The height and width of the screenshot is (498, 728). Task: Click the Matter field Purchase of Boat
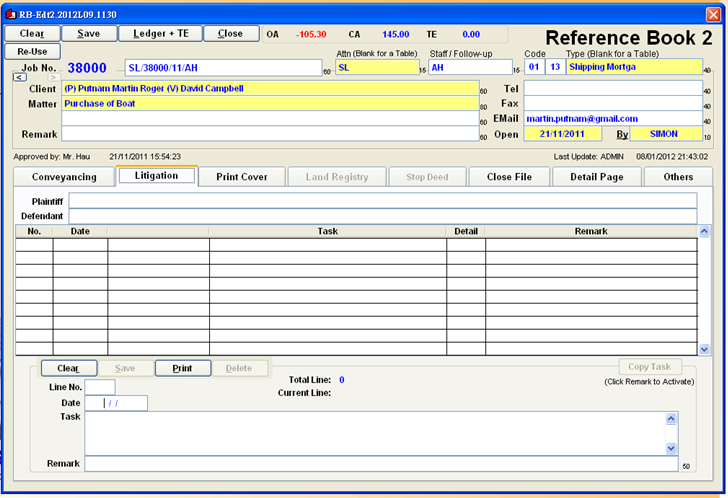tap(270, 103)
